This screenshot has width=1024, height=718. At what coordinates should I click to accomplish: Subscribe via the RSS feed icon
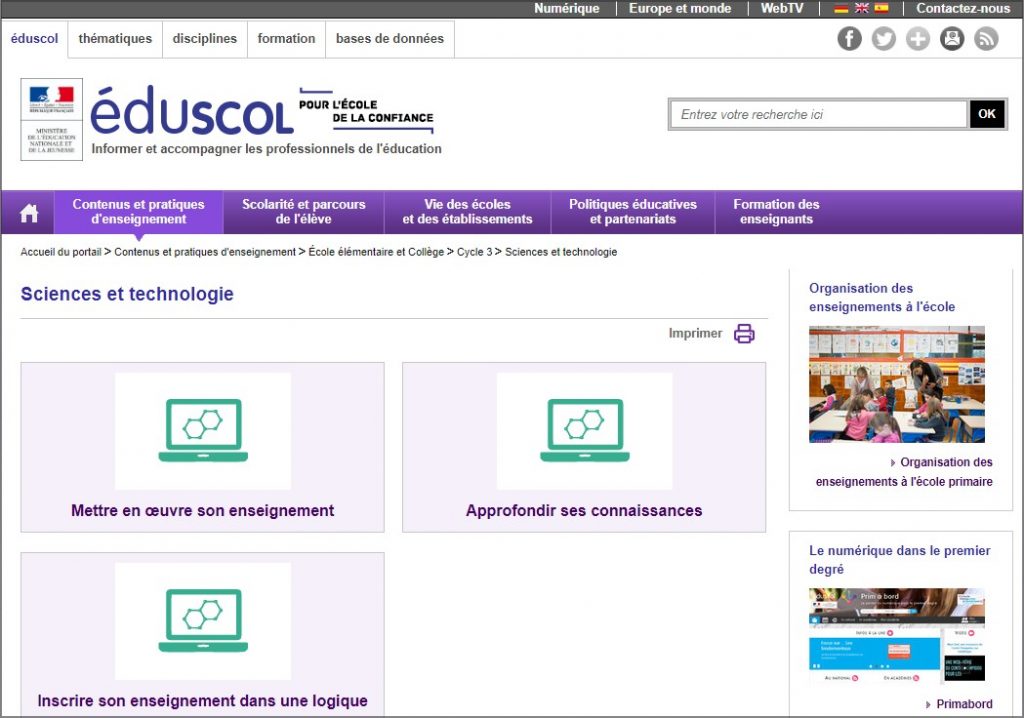point(986,38)
